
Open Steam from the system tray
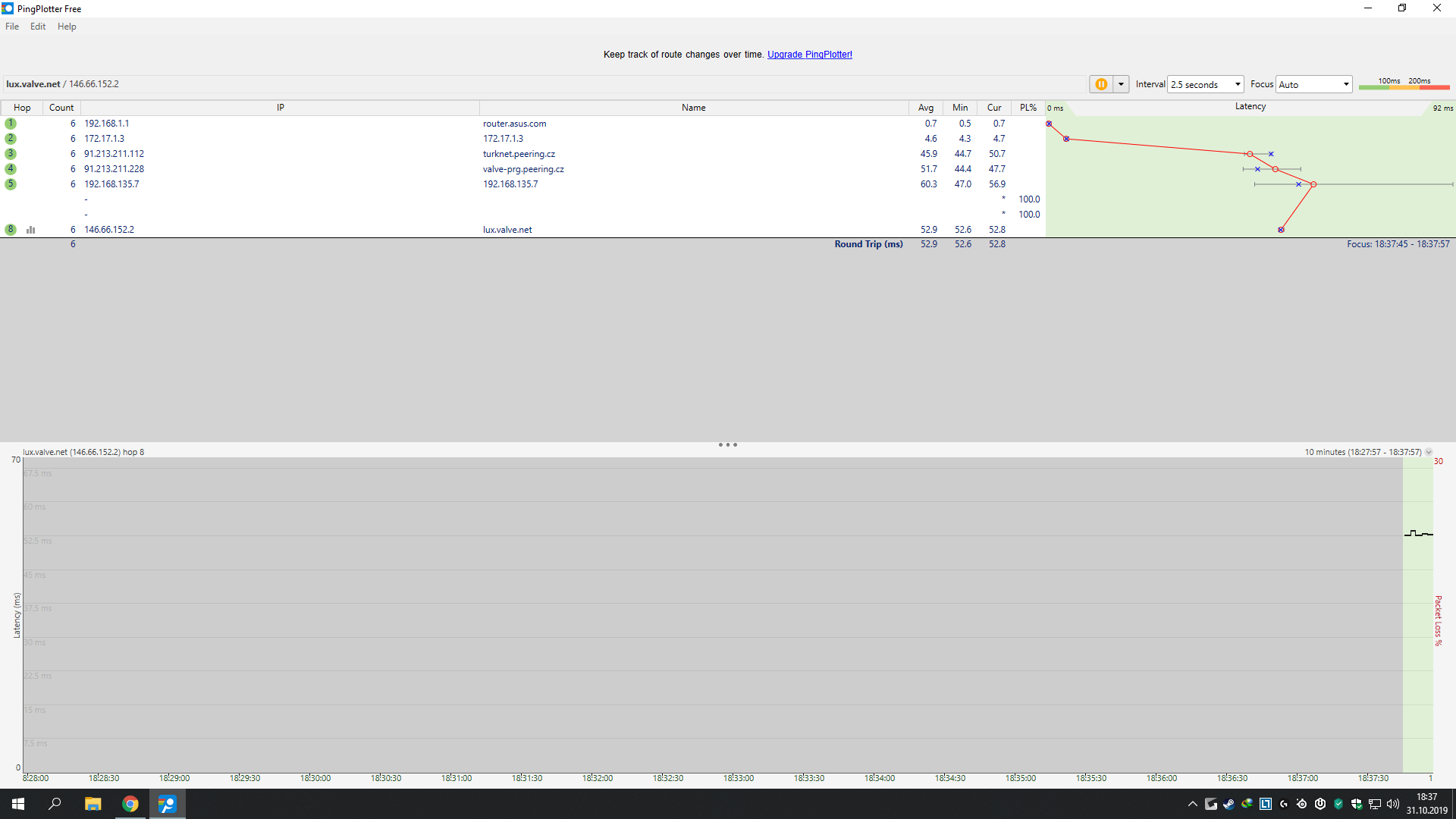pos(1229,804)
